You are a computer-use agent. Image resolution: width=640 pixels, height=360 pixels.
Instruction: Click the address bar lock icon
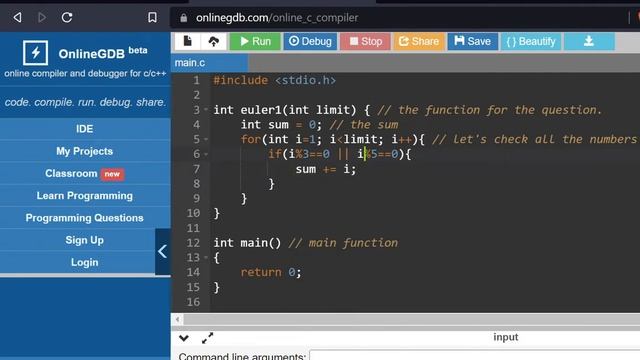[184, 18]
